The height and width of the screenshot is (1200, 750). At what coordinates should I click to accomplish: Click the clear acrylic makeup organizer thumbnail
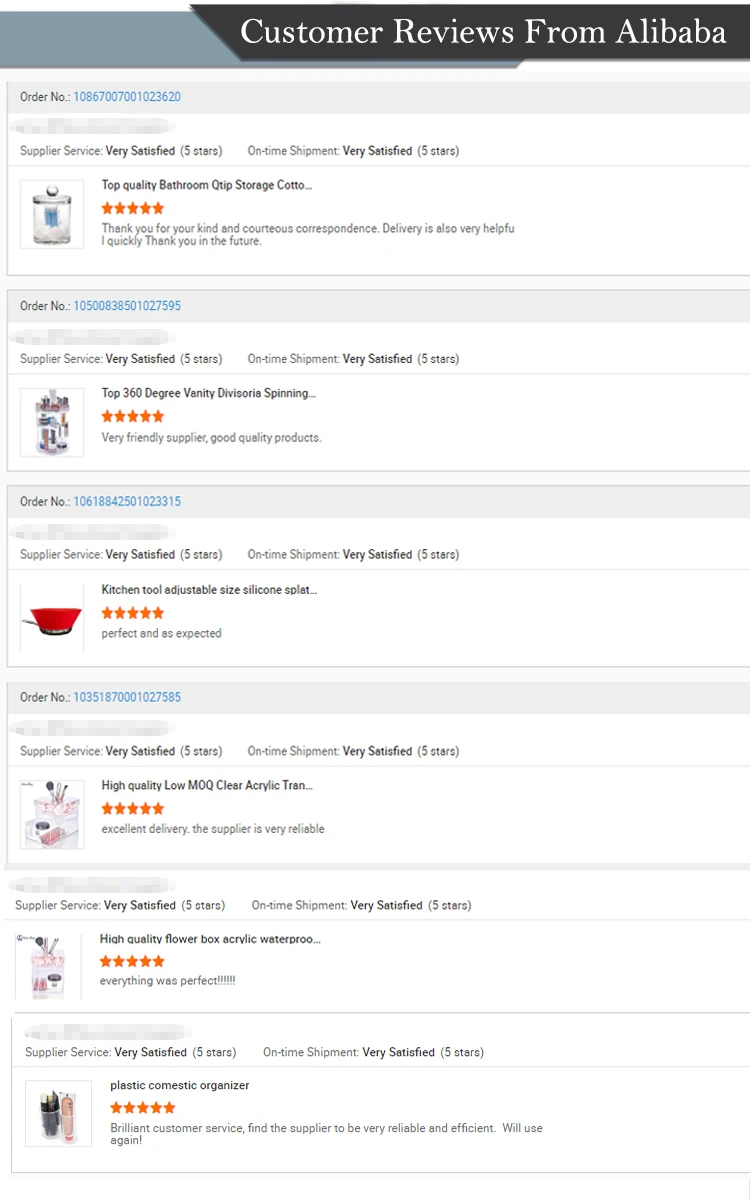52,814
